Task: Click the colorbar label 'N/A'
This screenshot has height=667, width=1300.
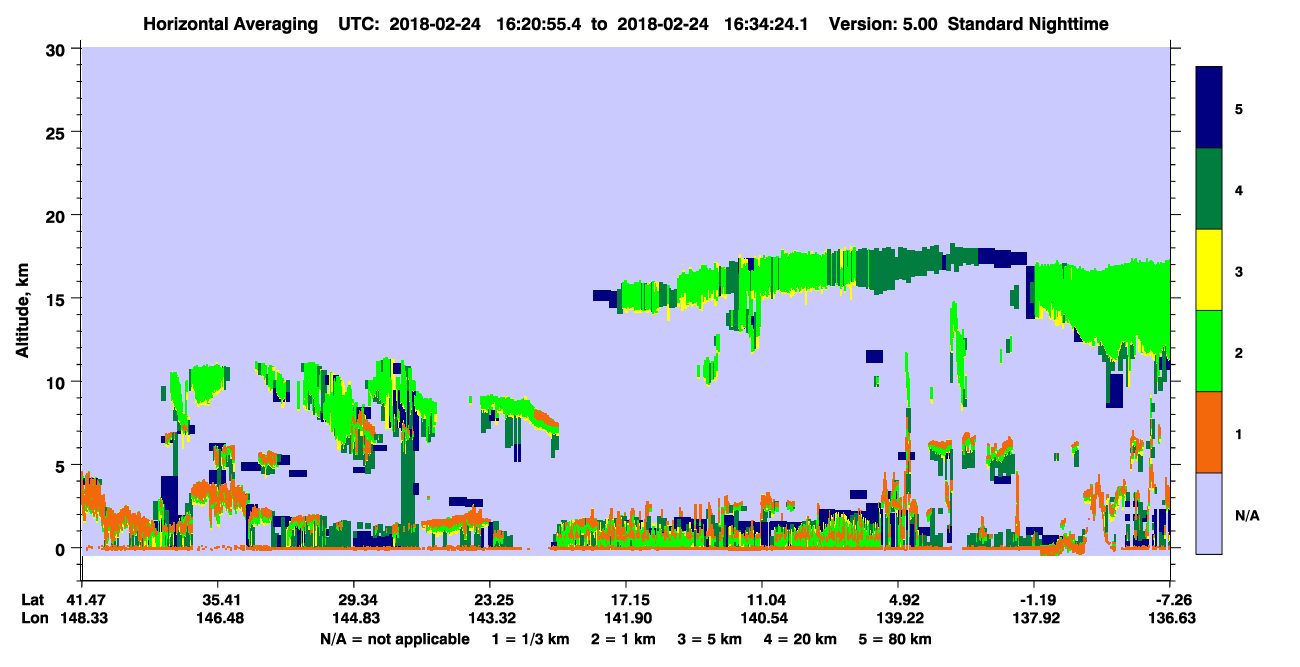Action: pyautogui.click(x=1247, y=515)
